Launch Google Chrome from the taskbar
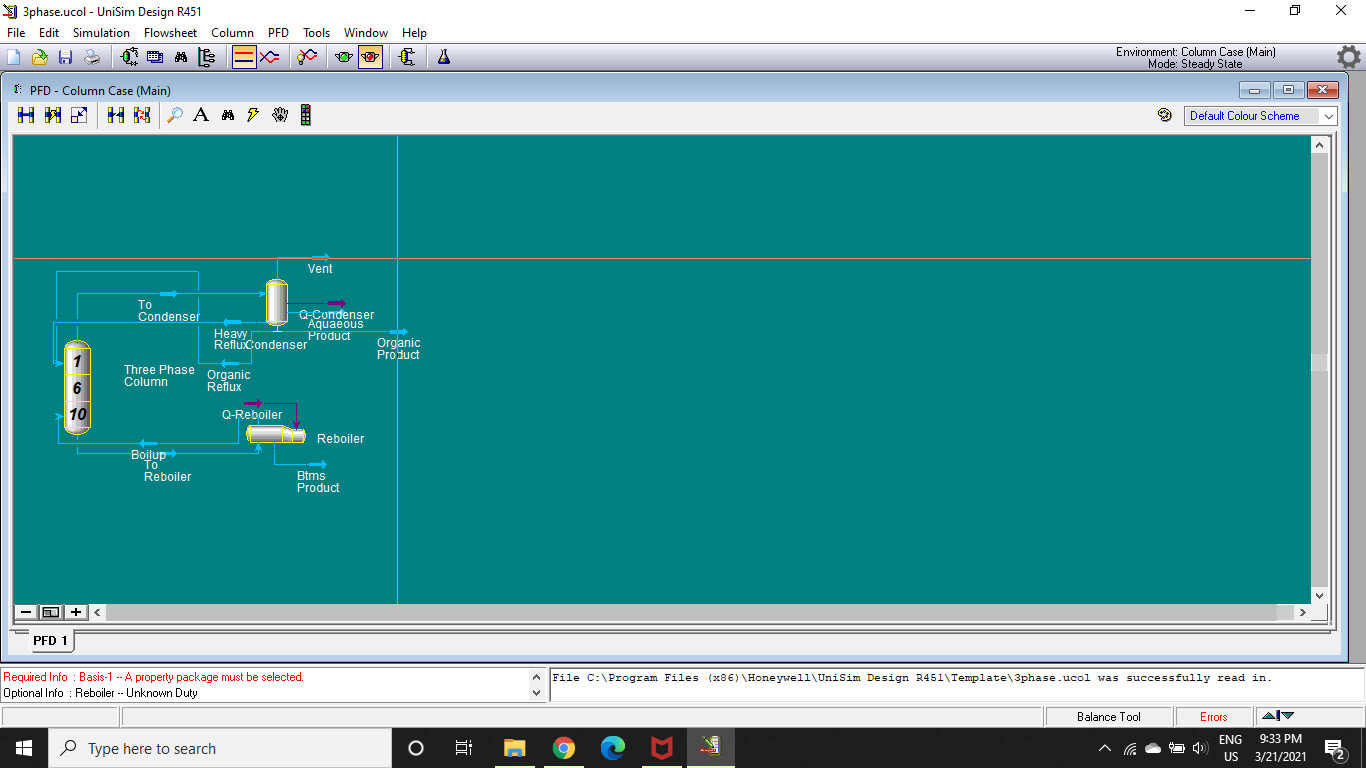 [x=564, y=747]
